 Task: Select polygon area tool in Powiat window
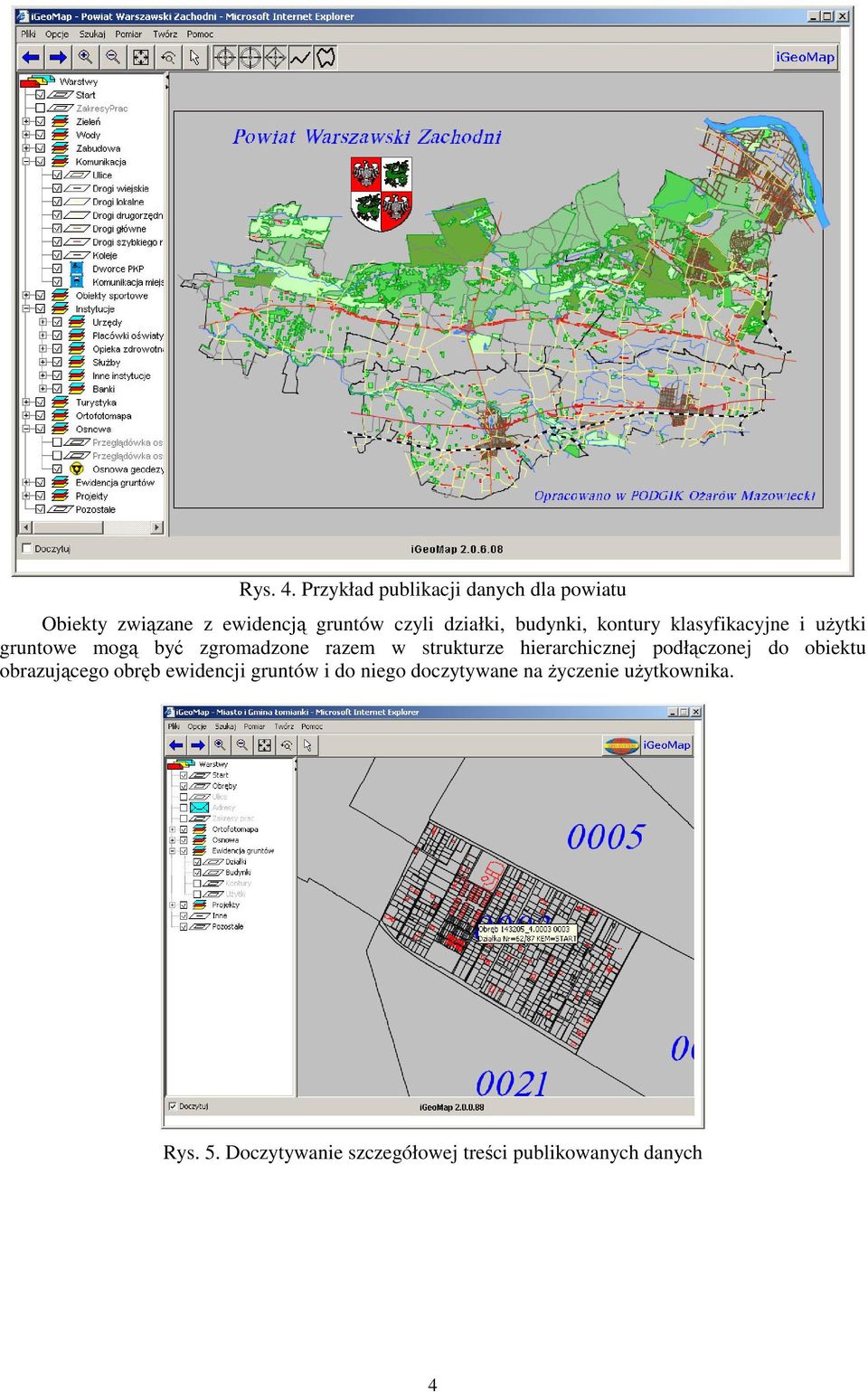325,57
